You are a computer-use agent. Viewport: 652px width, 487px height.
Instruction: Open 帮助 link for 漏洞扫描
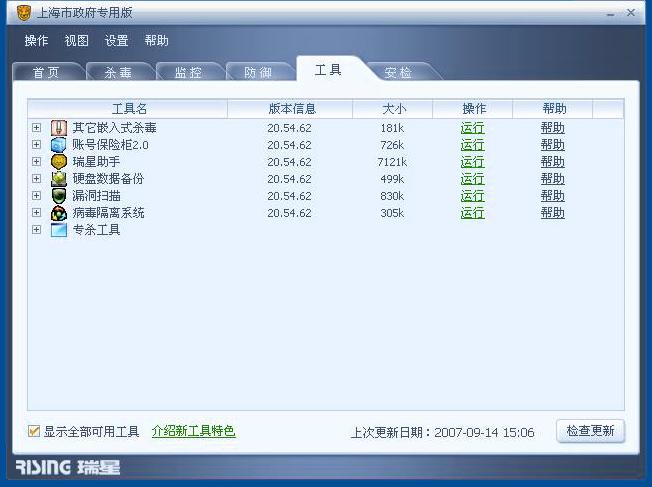click(x=553, y=196)
